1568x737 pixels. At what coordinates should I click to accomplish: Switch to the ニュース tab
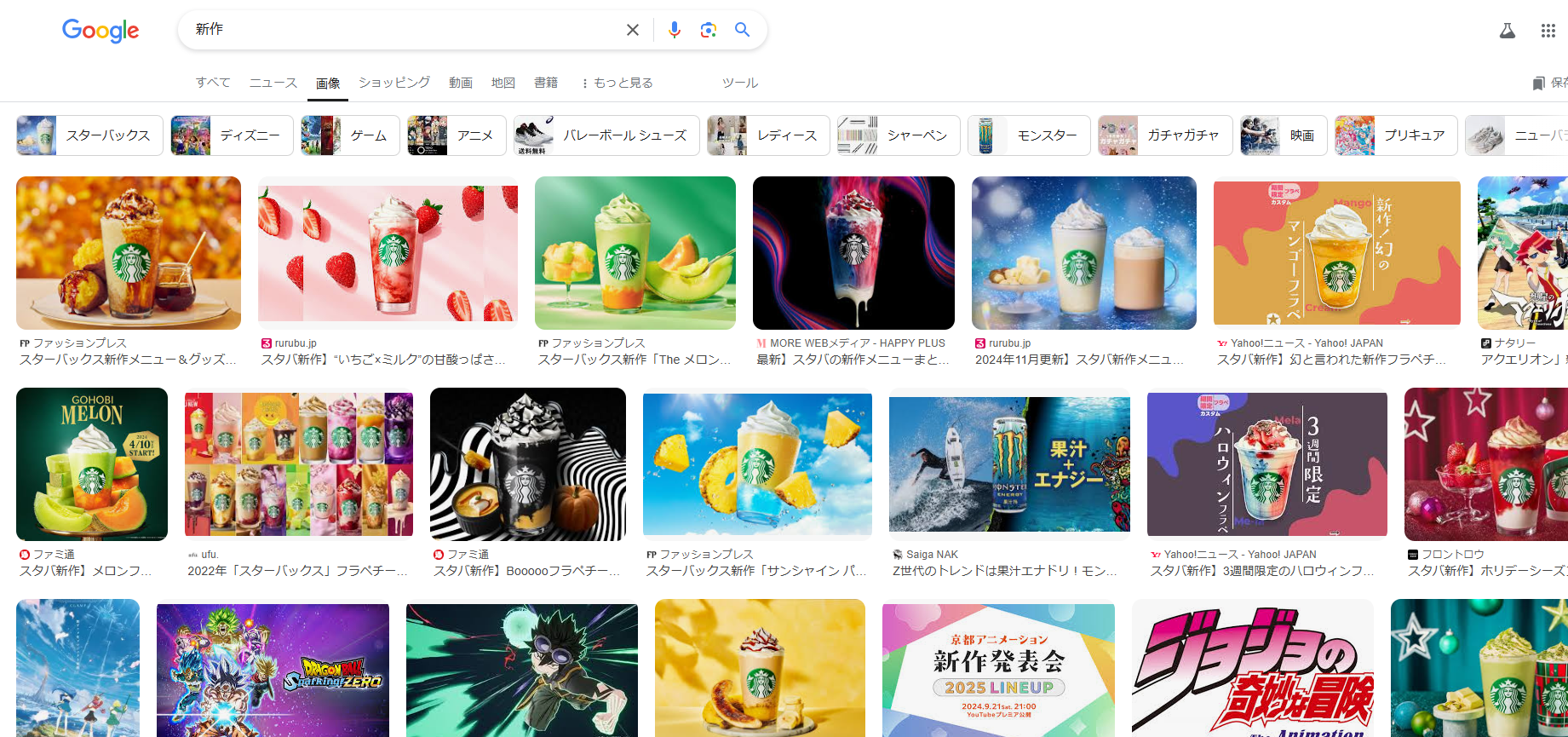coord(273,83)
